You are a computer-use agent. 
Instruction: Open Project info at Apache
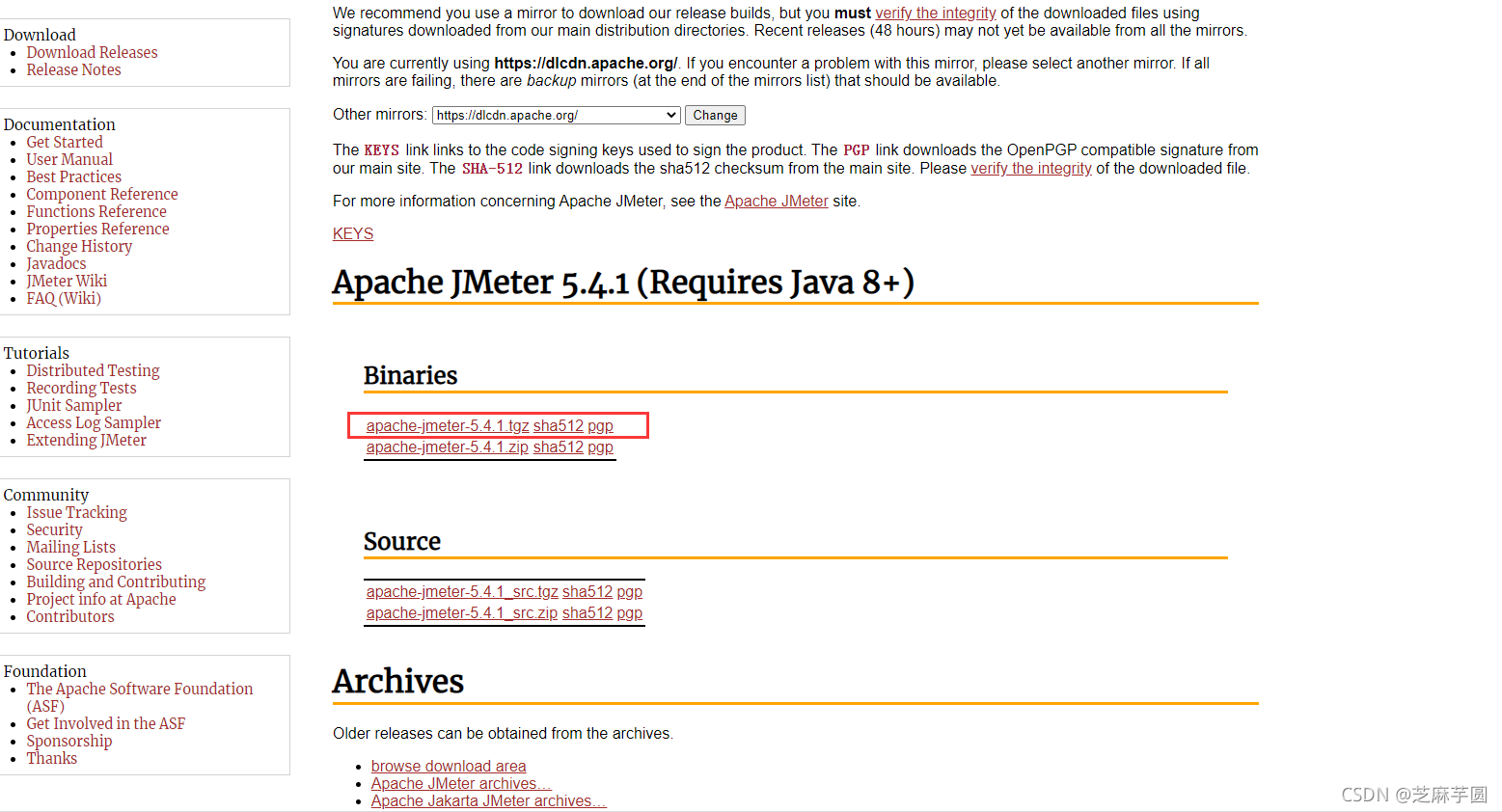pyautogui.click(x=100, y=599)
